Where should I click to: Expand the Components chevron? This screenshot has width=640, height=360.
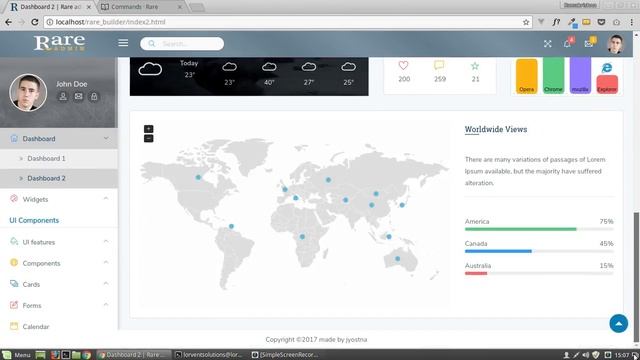(106, 262)
